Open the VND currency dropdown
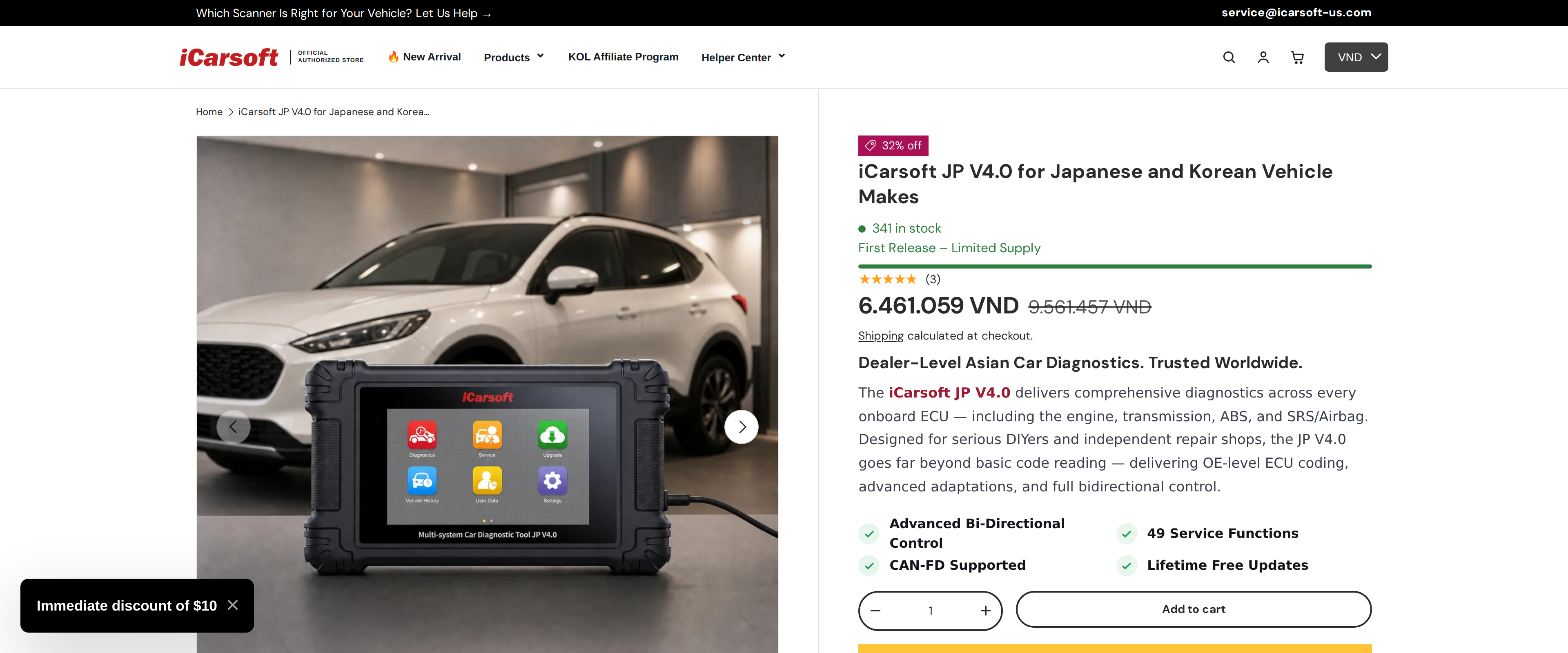Screen dimensions: 1568x653 tap(1356, 57)
